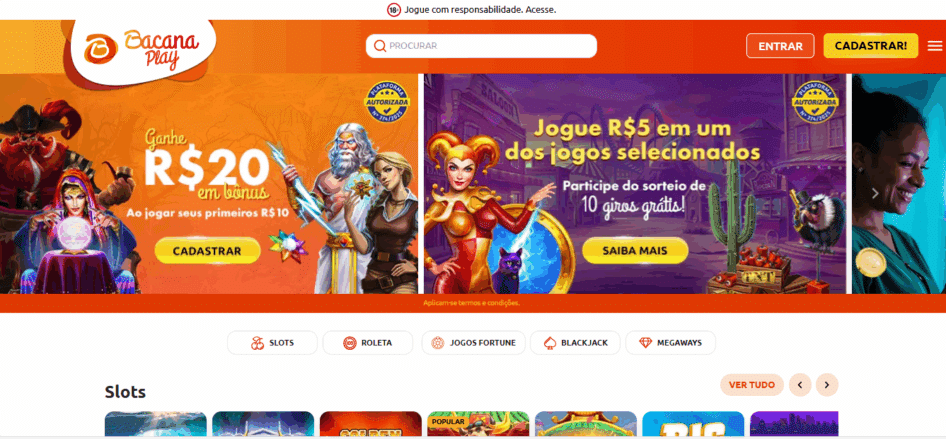
Task: Select the Jogos Fortune category
Action: [x=474, y=343]
